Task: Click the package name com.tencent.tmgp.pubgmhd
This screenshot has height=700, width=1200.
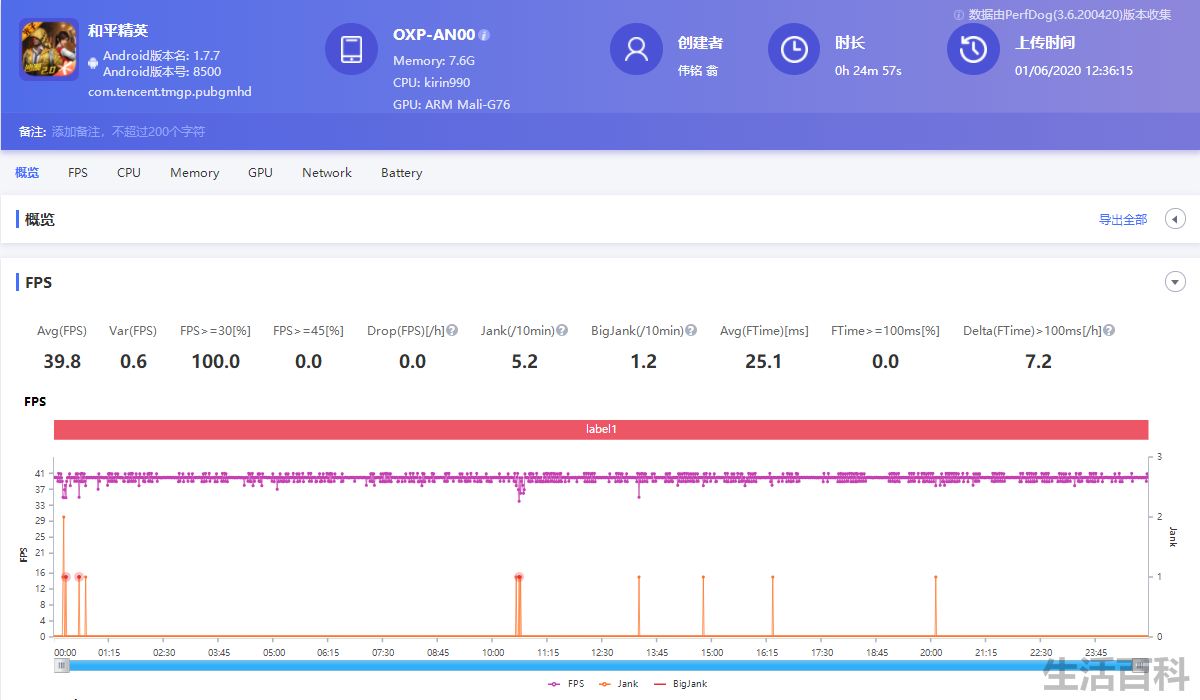Action: (x=170, y=92)
